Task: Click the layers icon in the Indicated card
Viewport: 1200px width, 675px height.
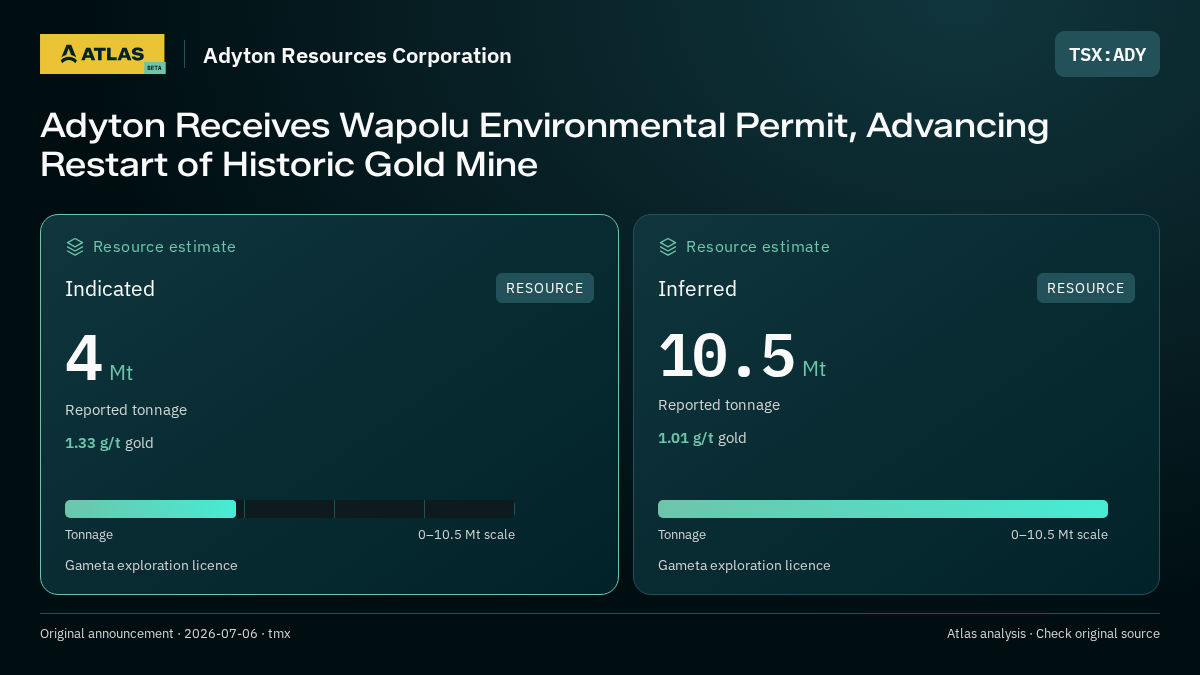Action: [75, 247]
